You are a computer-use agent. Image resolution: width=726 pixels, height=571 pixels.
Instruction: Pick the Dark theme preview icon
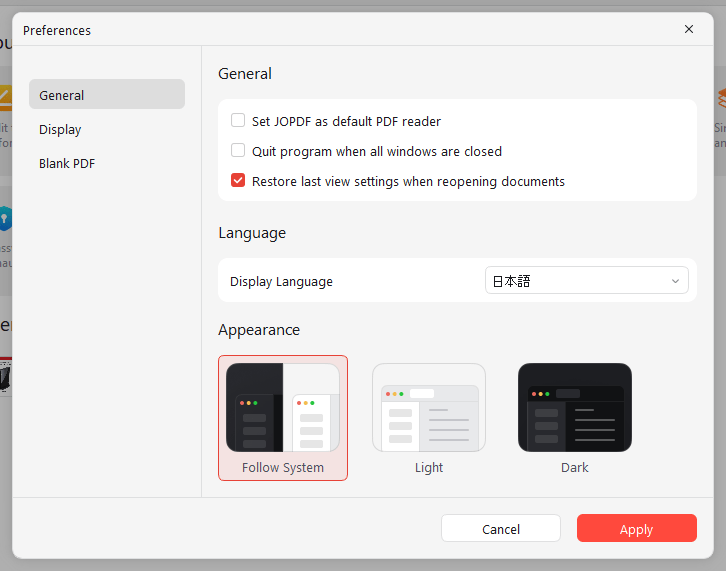(x=575, y=408)
